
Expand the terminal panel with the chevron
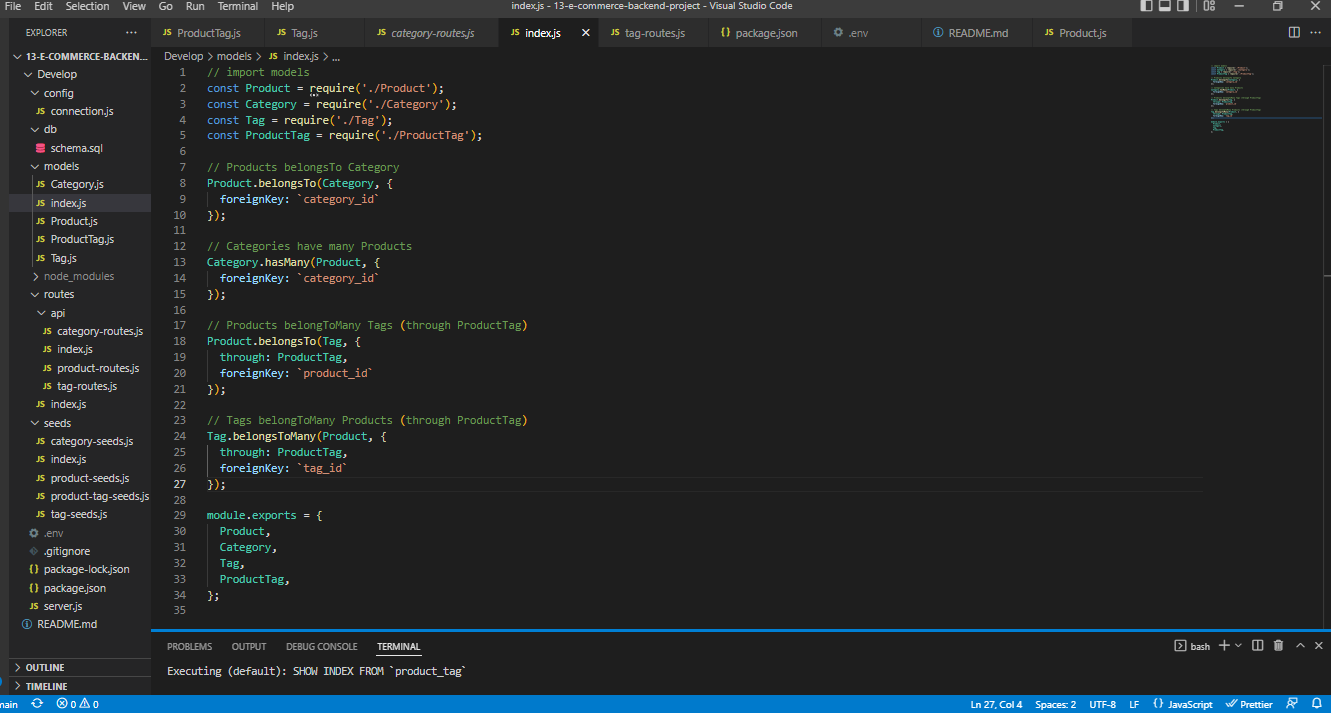1300,645
